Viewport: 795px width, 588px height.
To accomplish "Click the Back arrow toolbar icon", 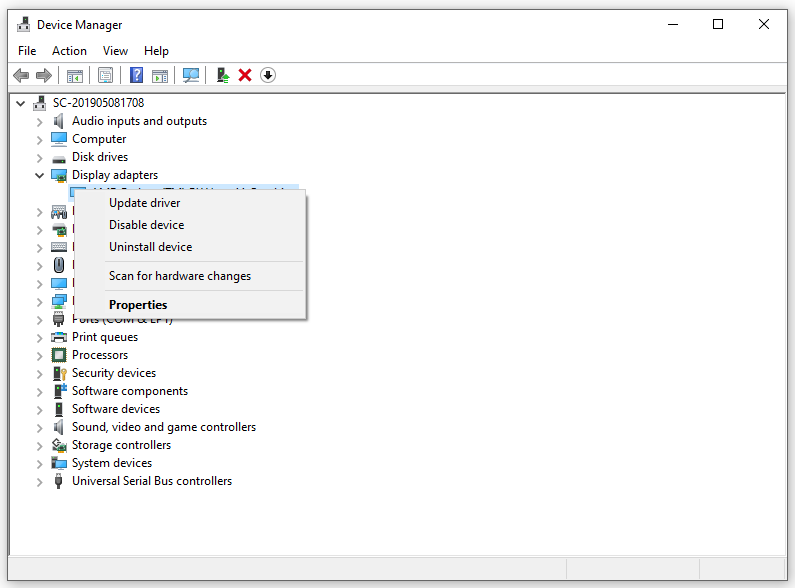I will click(21, 76).
